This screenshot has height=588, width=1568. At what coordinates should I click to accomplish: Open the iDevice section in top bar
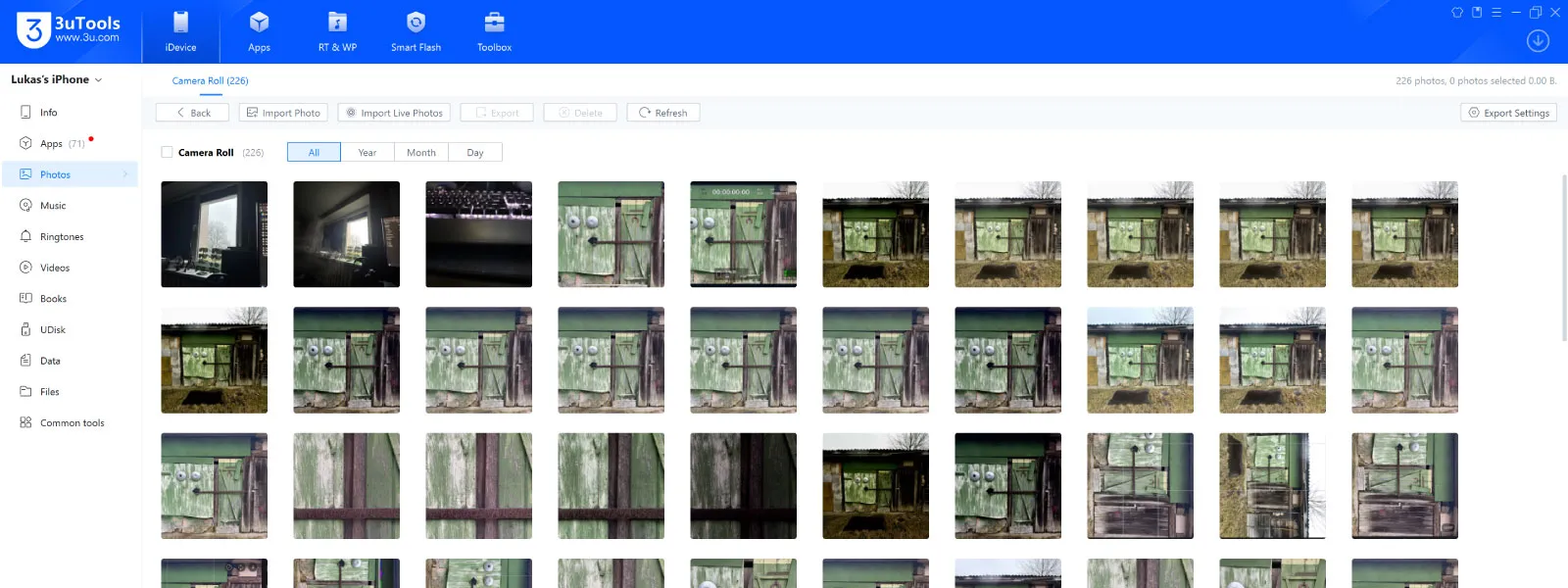tap(180, 31)
